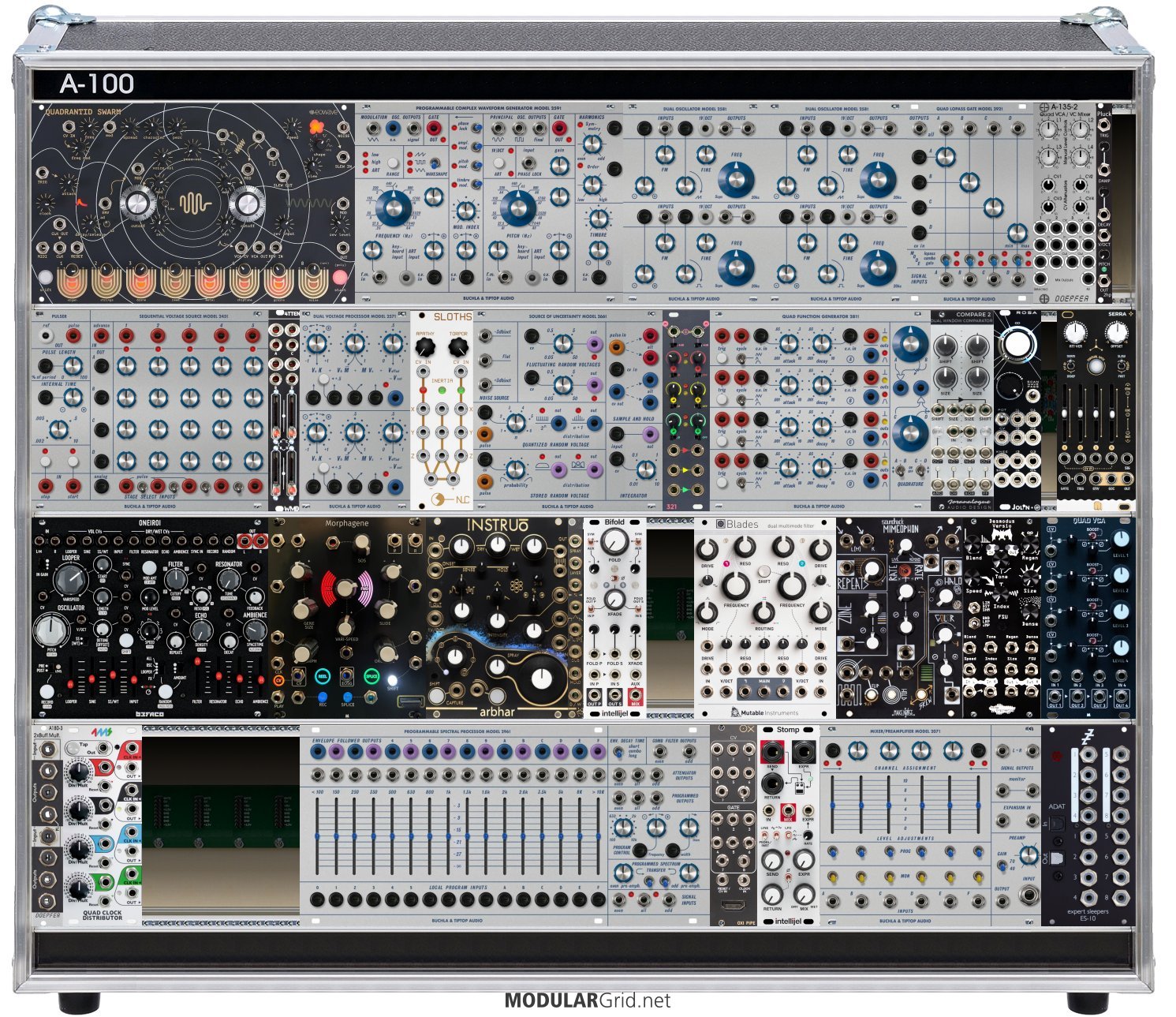Click the MOD. INDEX knob on the 259t

point(466,210)
